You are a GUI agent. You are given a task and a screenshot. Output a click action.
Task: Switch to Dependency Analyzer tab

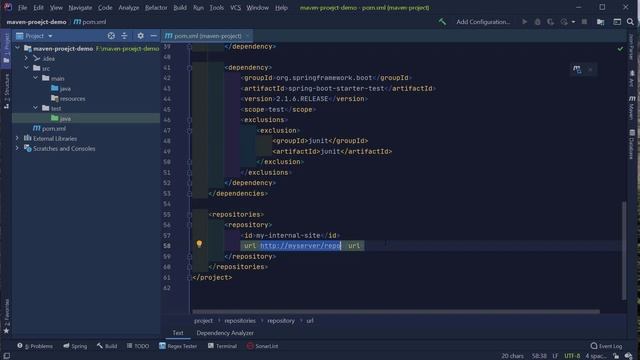[225, 333]
